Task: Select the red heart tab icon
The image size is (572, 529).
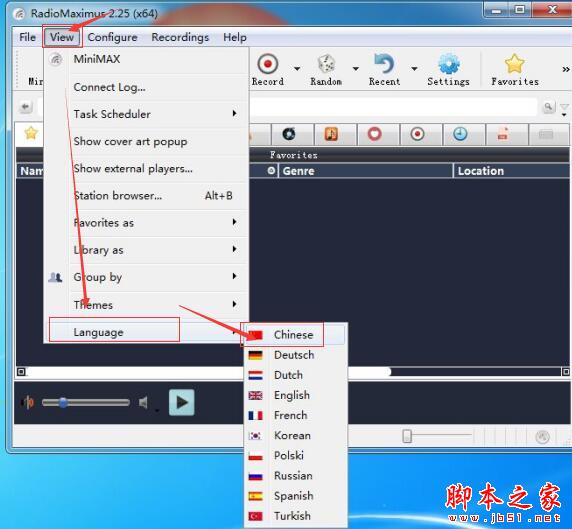Action: (x=375, y=134)
